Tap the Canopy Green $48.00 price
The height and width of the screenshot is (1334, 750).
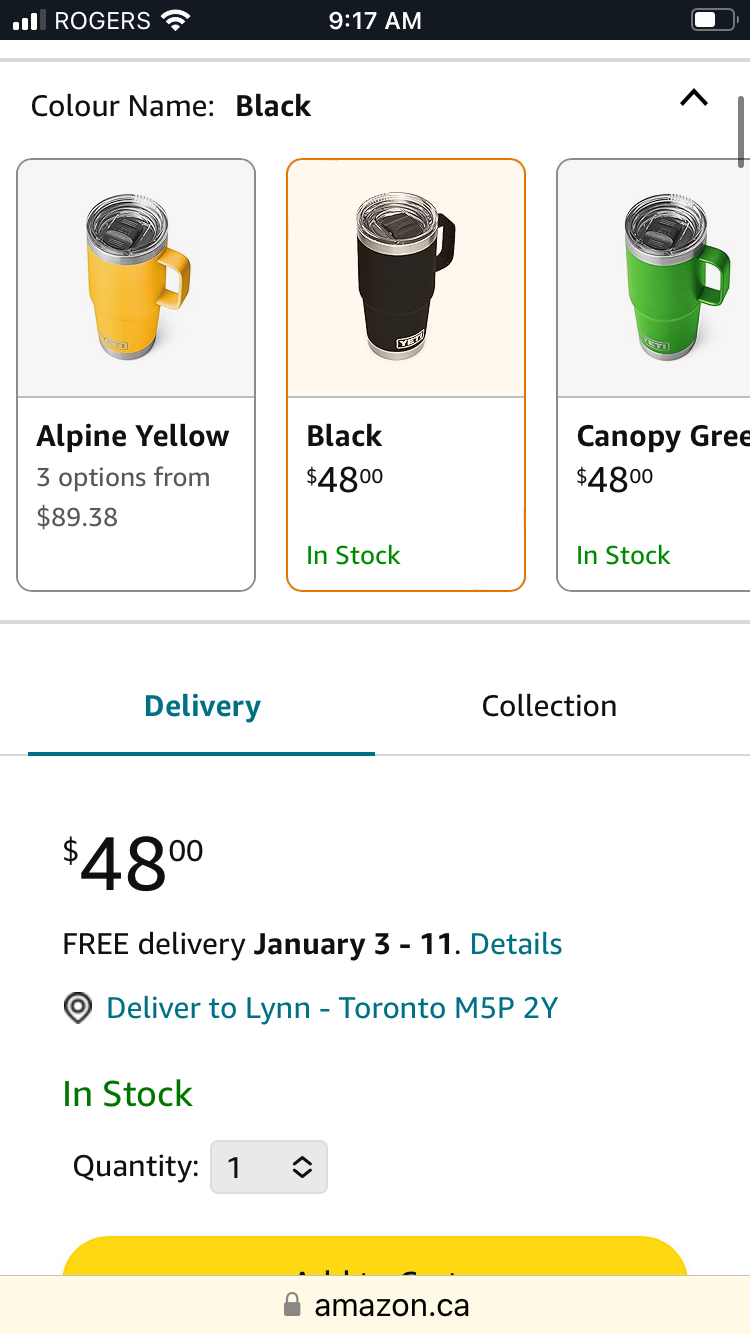(614, 479)
